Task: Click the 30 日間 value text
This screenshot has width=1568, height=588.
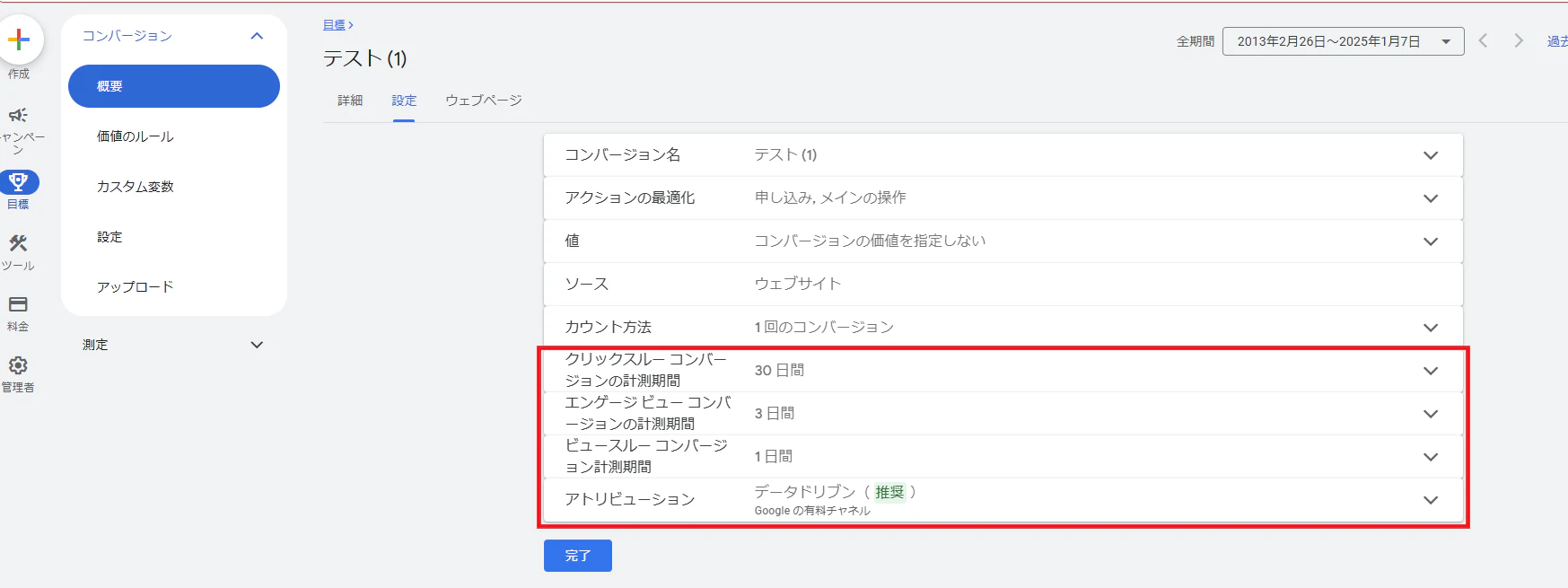Action: click(779, 370)
